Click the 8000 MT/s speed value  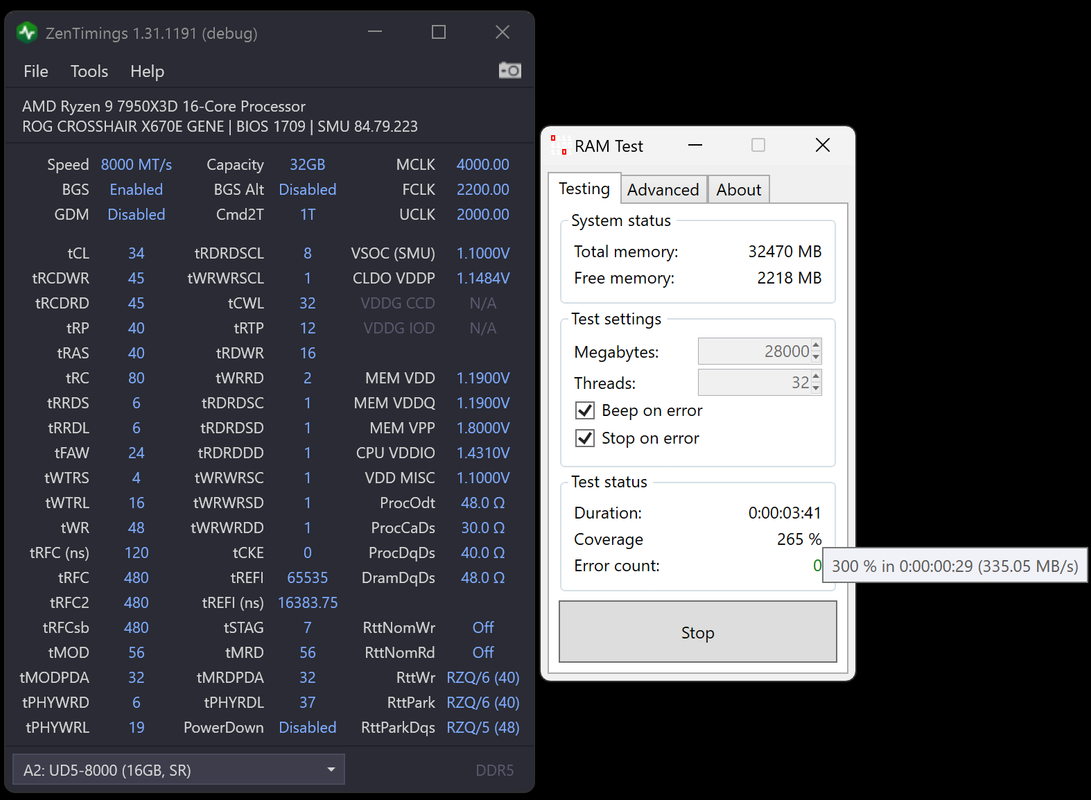coord(136,165)
